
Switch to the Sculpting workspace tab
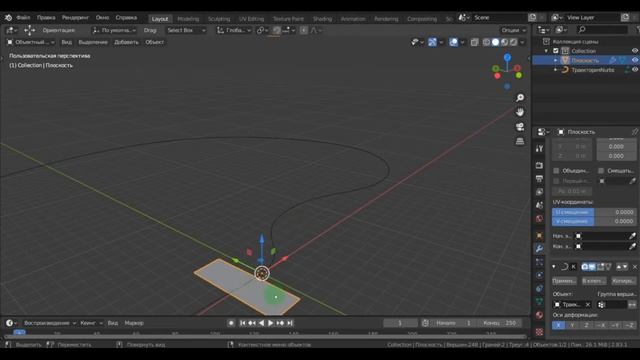pos(219,19)
